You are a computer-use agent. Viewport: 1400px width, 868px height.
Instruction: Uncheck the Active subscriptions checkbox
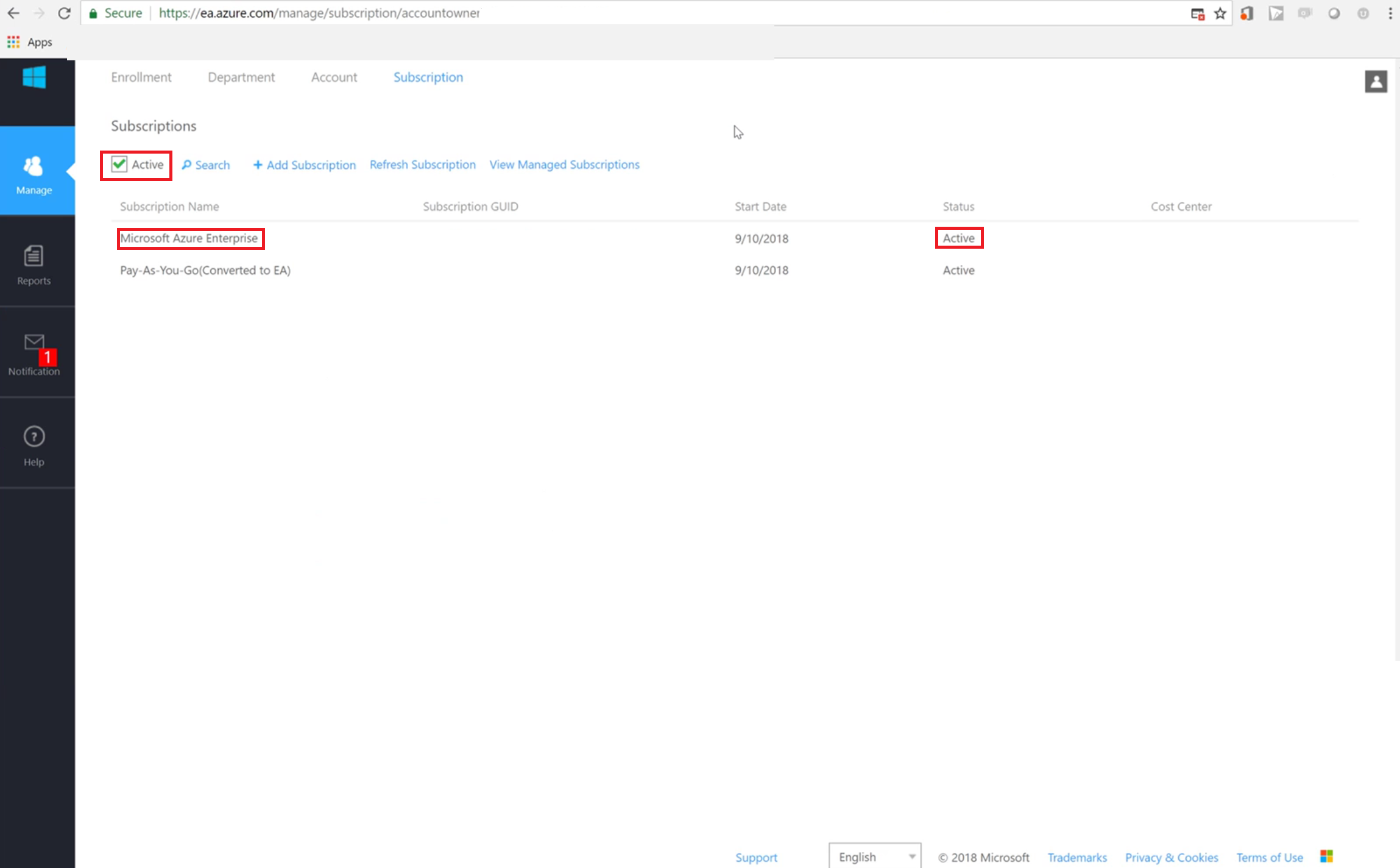coord(119,165)
